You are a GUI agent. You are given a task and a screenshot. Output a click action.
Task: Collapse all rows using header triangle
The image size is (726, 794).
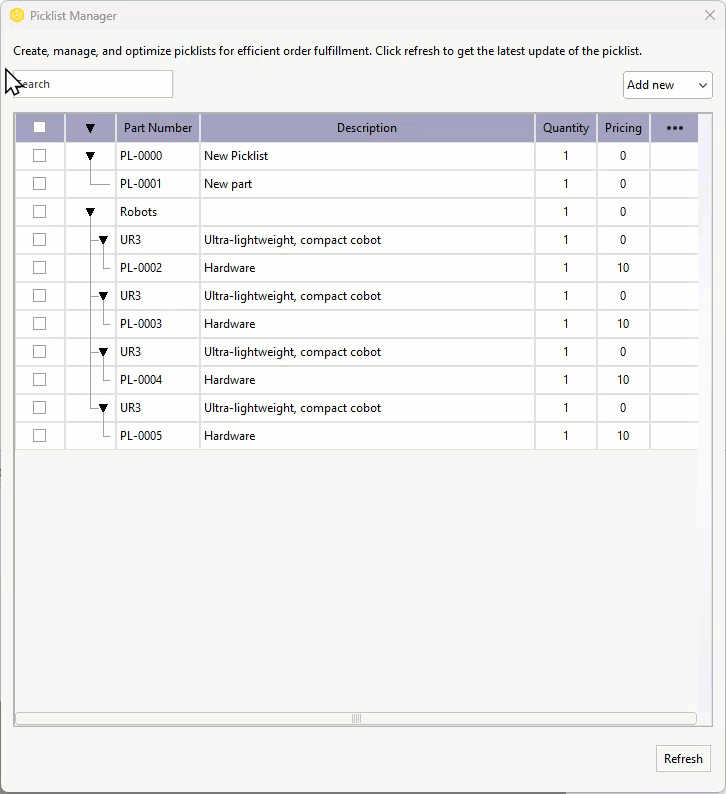[90, 128]
